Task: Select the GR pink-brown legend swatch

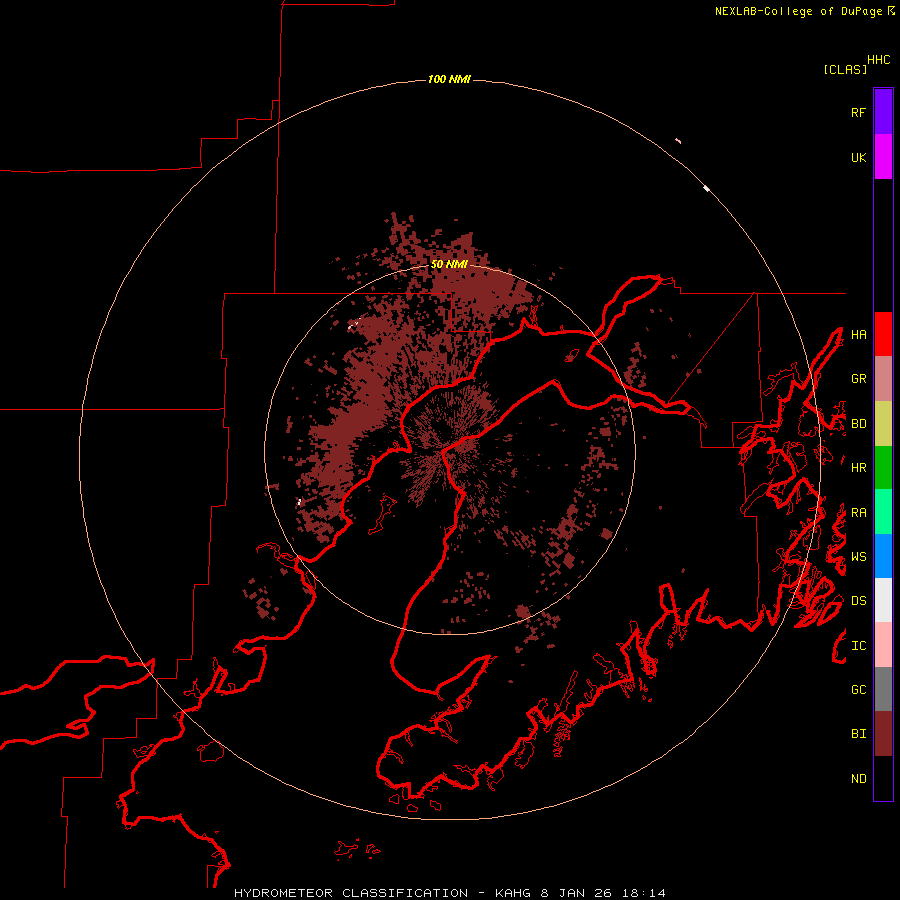Action: pyautogui.click(x=883, y=379)
